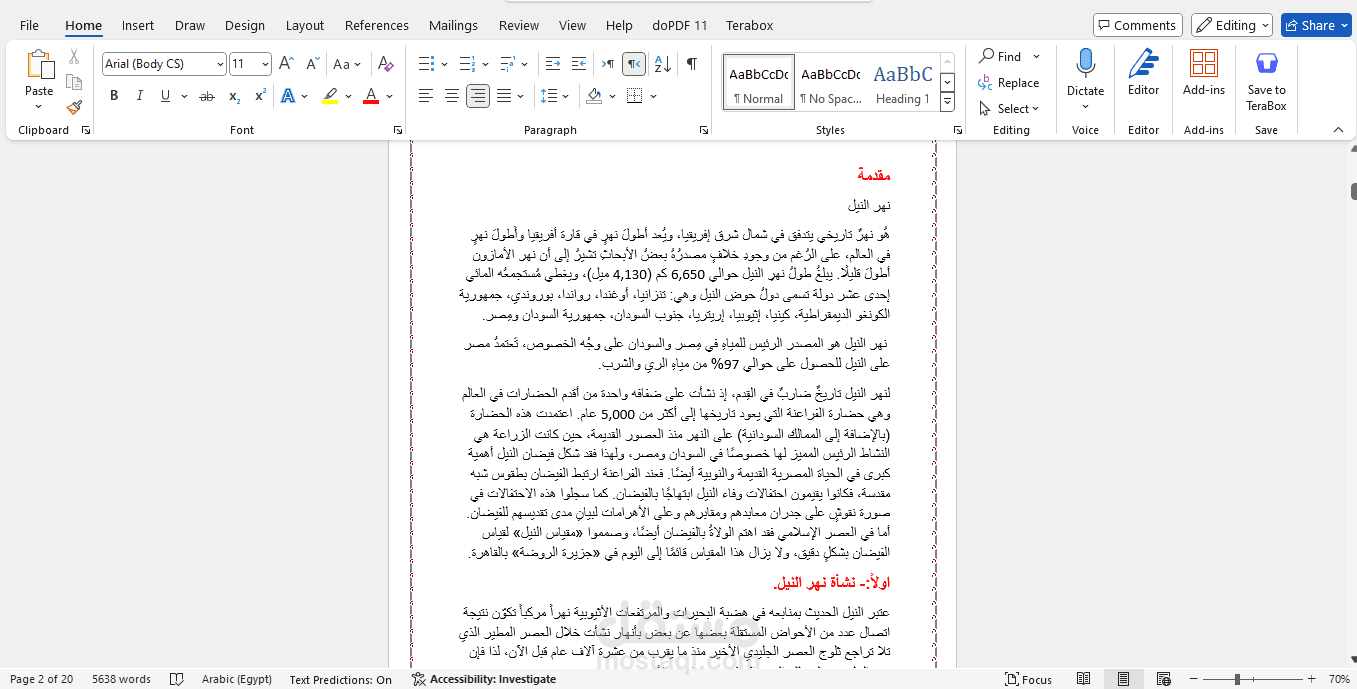
Task: Switch to the Insert tab
Action: tap(138, 25)
